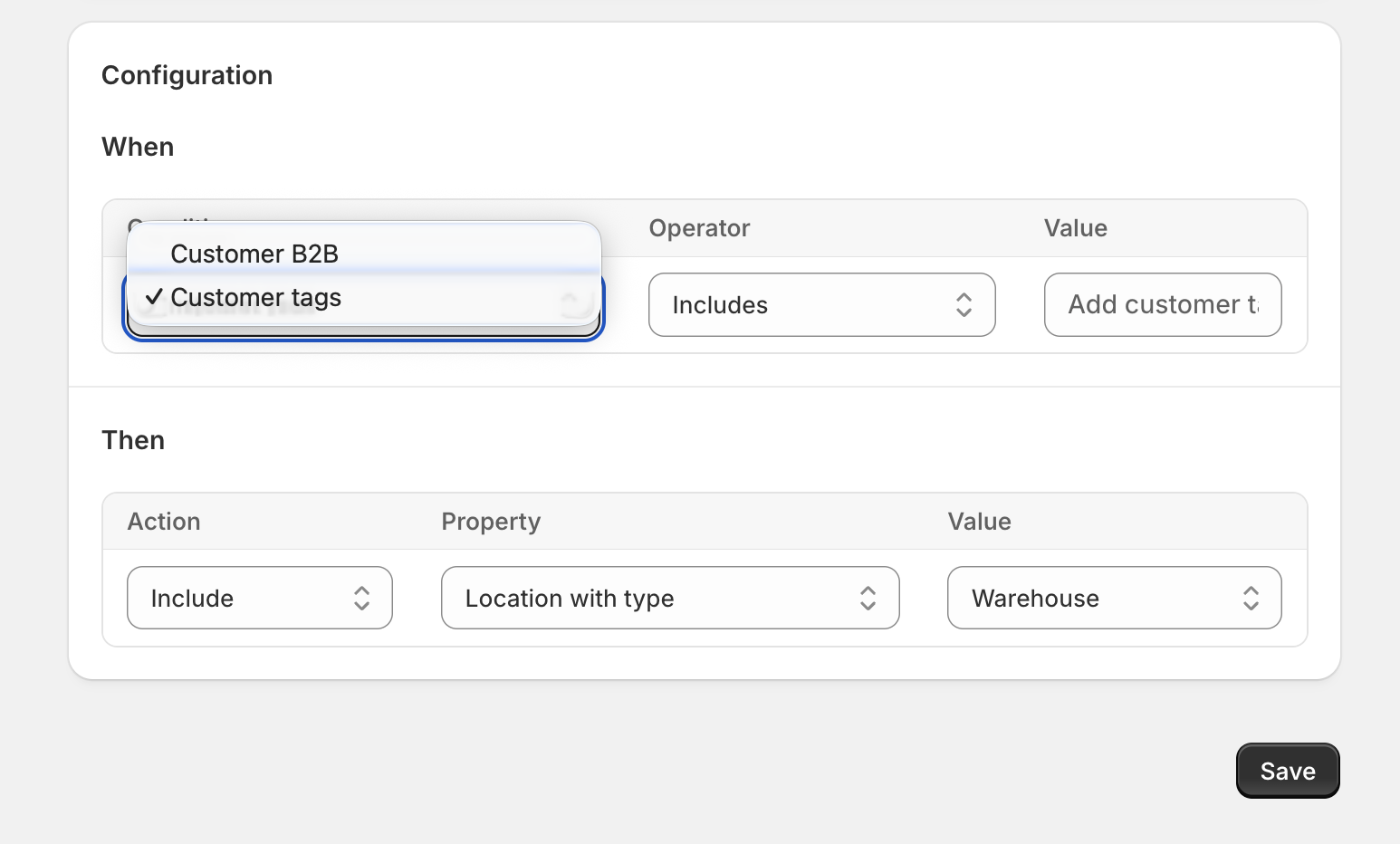
Task: Select Customer B2B as the condition
Action: coord(254,254)
